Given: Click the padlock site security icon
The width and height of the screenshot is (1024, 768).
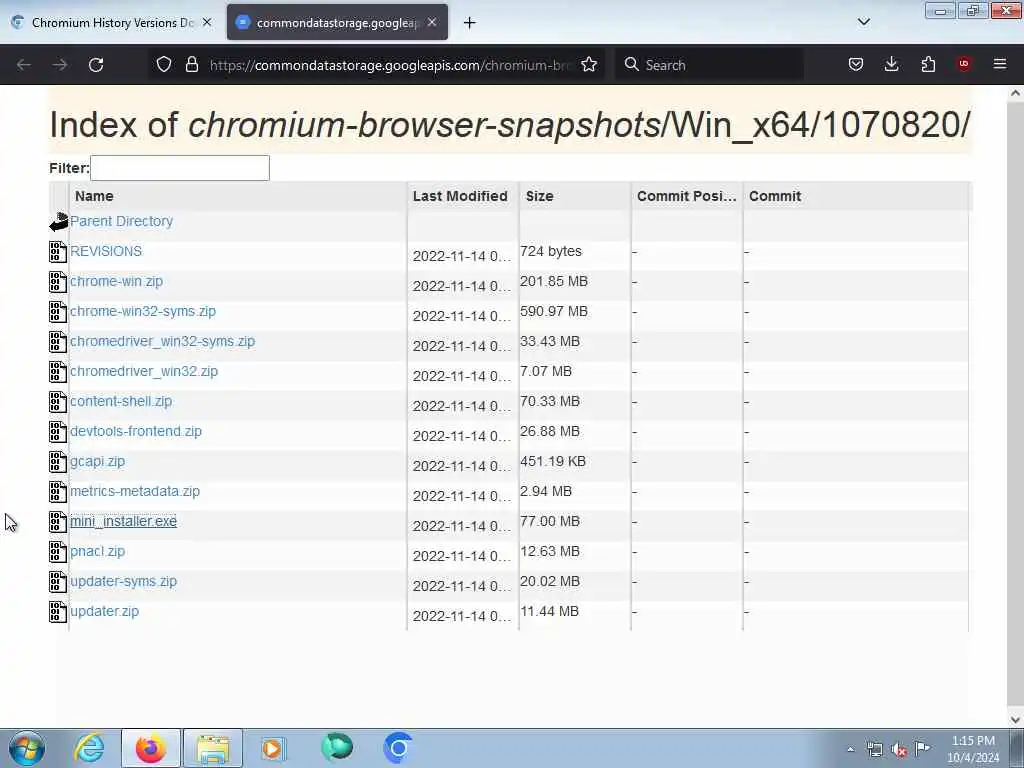Looking at the screenshot, I should pyautogui.click(x=191, y=64).
